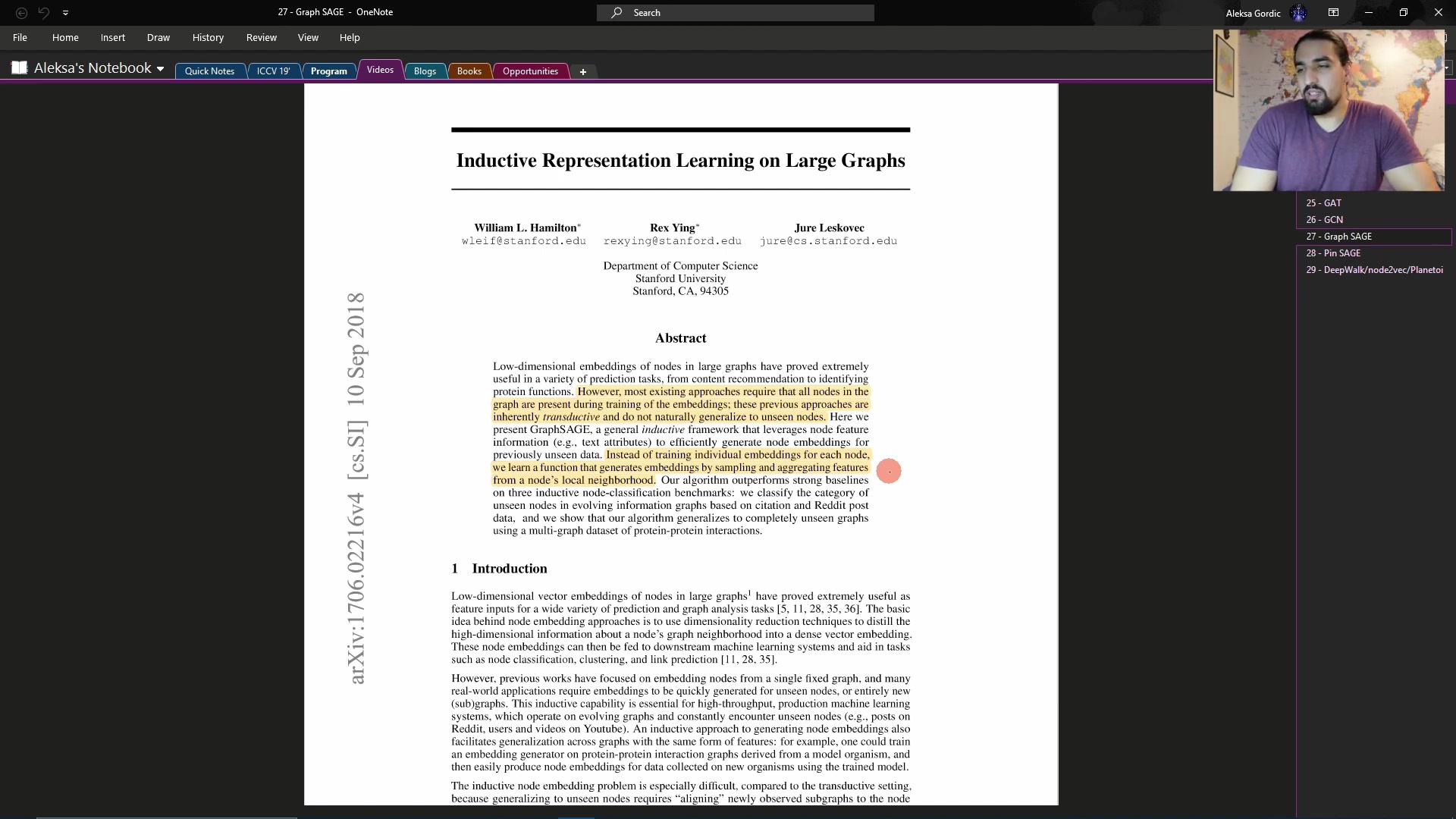Image resolution: width=1456 pixels, height=819 pixels.
Task: Open the File menu
Action: click(x=20, y=37)
